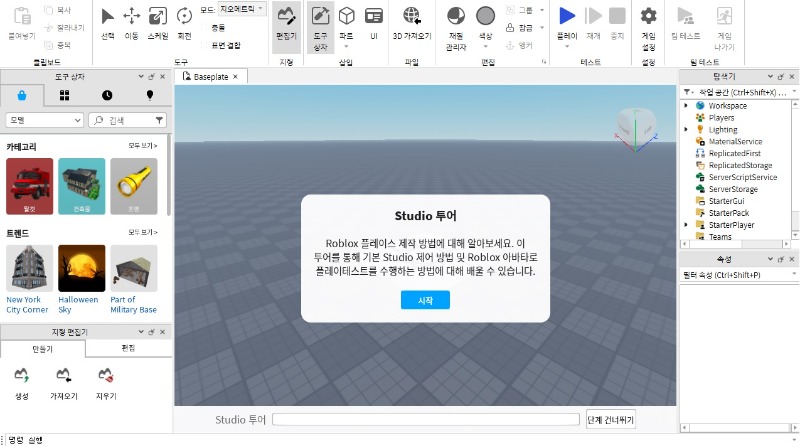Open the 플레이 dropdown arrow

click(567, 47)
